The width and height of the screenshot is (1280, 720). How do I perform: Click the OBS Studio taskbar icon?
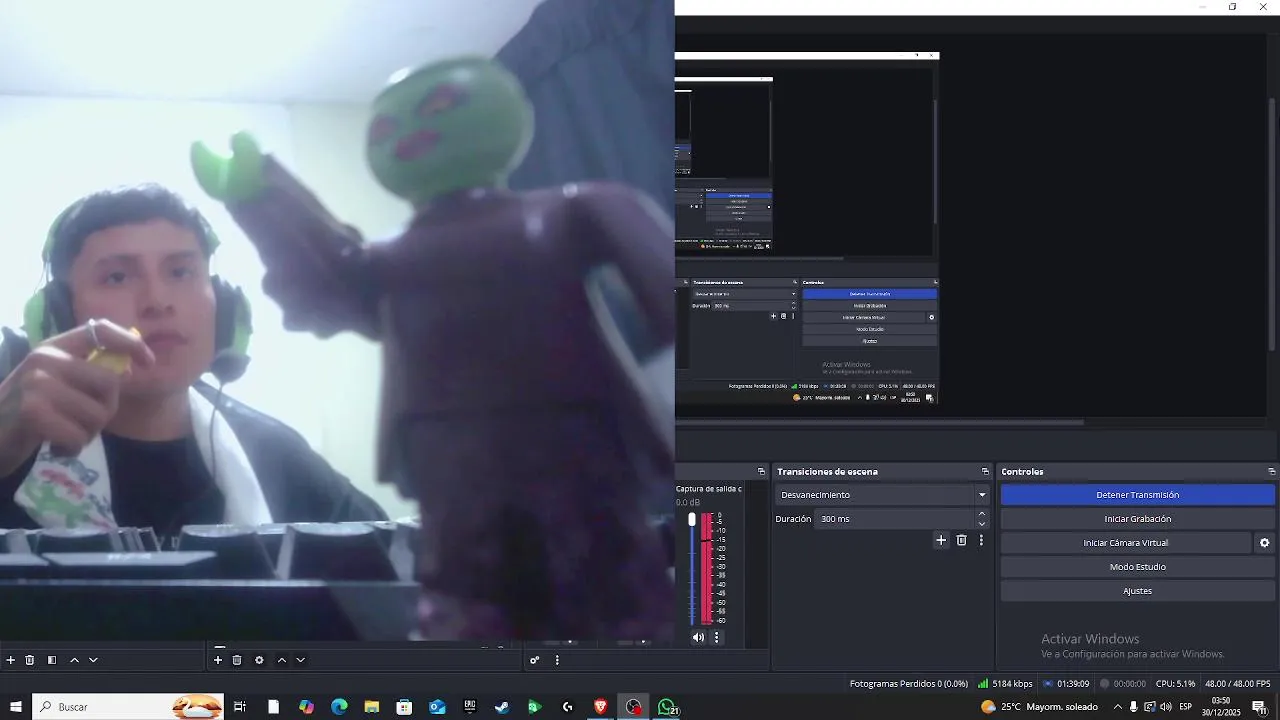[633, 707]
